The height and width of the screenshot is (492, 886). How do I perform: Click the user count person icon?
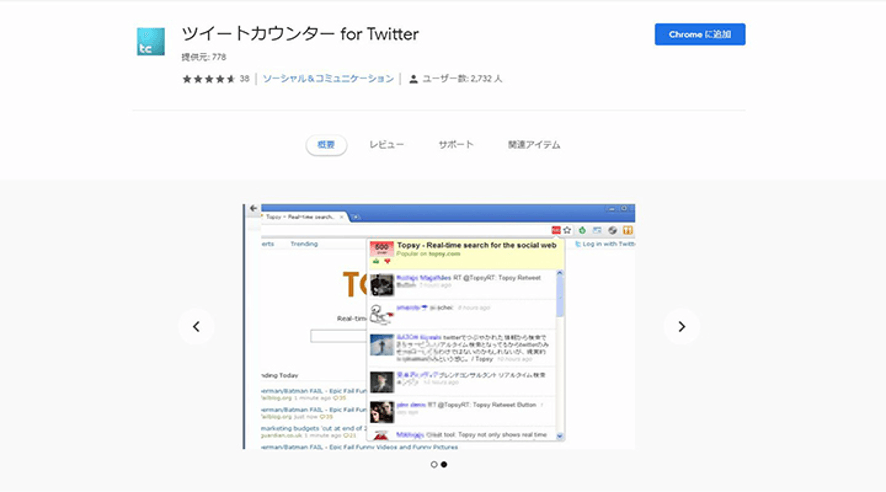coord(414,79)
